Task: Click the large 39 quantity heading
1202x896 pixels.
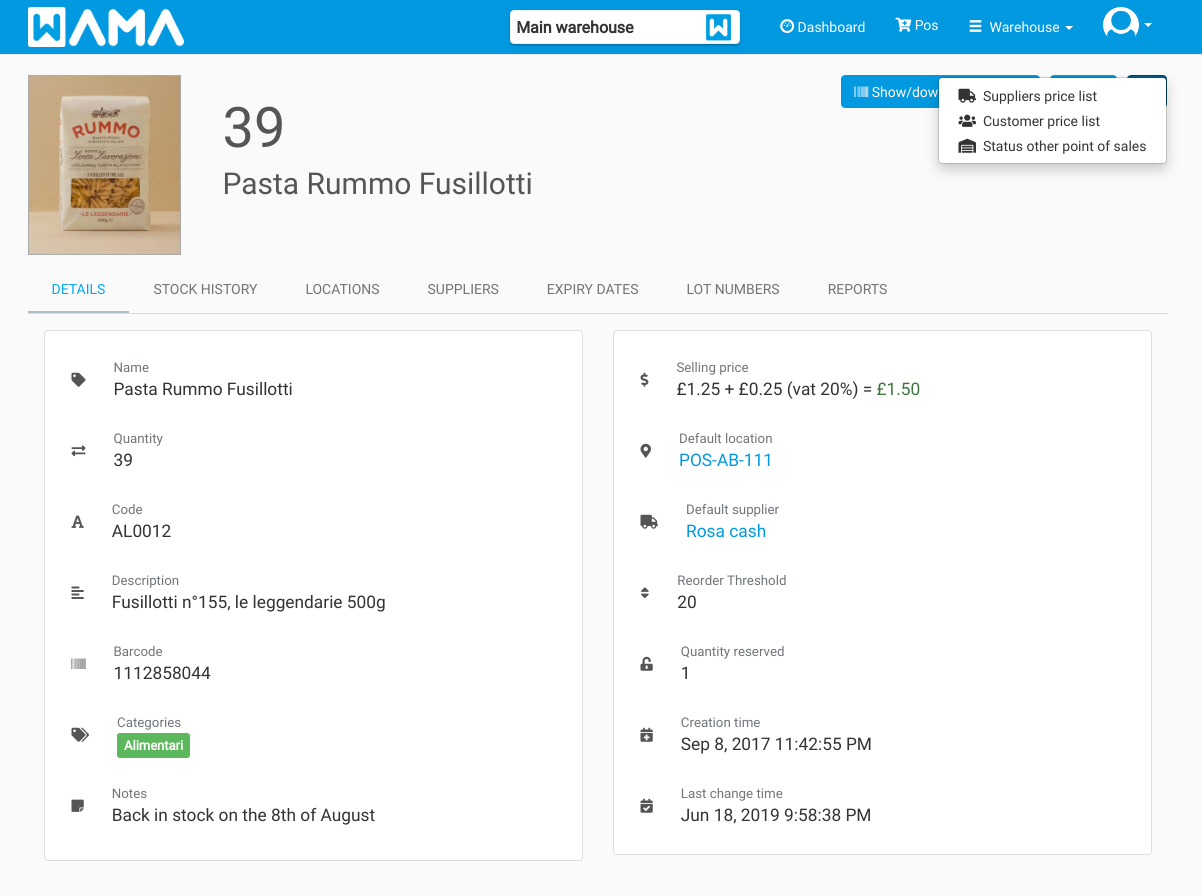Action: (253, 127)
